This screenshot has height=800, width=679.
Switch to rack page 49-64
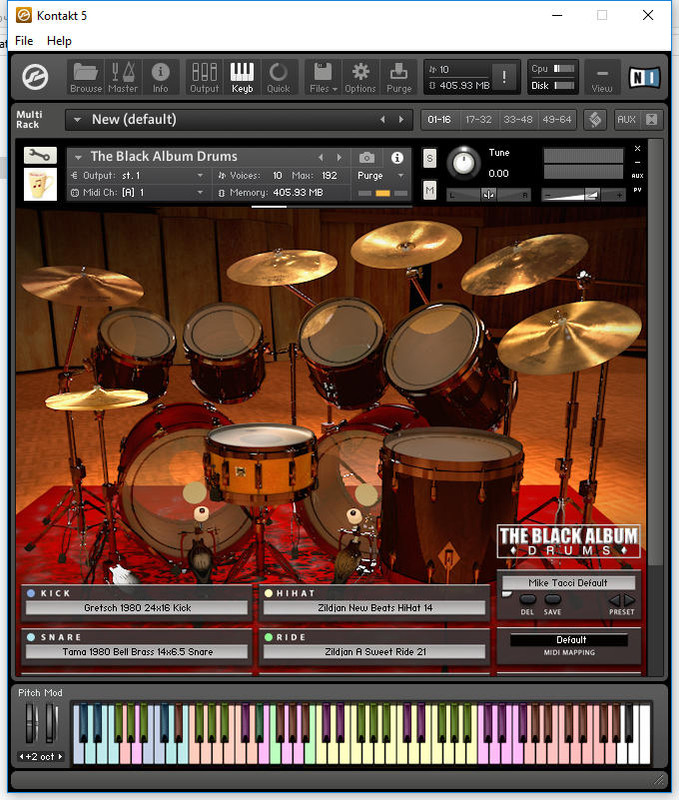click(x=557, y=120)
